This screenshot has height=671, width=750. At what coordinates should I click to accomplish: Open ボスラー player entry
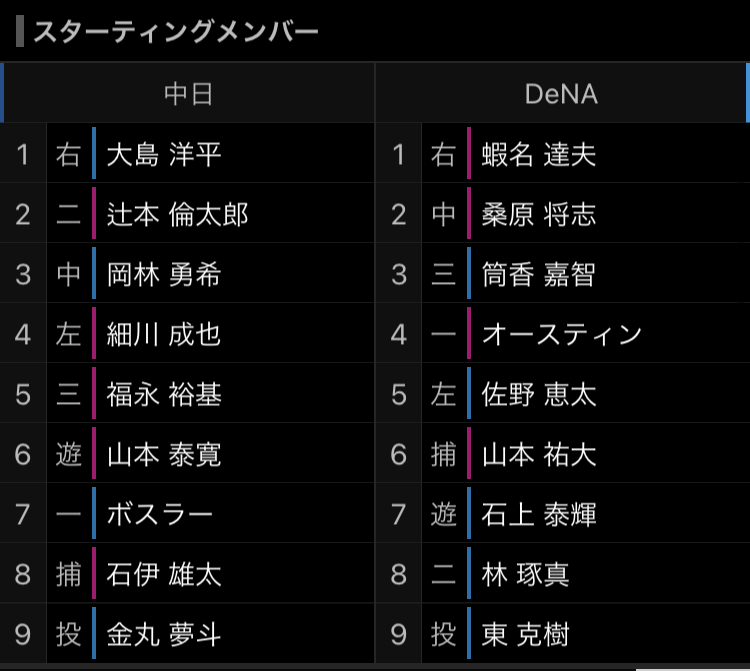159,515
